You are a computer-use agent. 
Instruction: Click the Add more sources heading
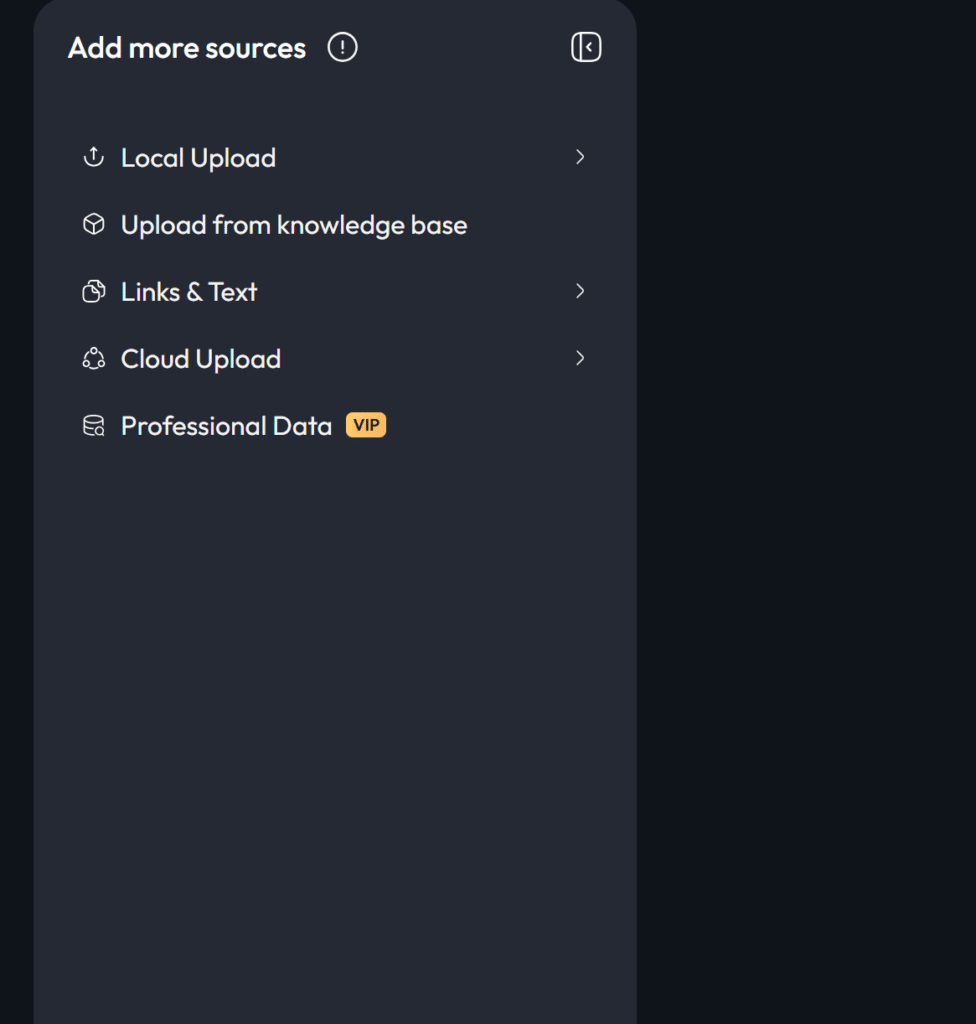tap(187, 48)
